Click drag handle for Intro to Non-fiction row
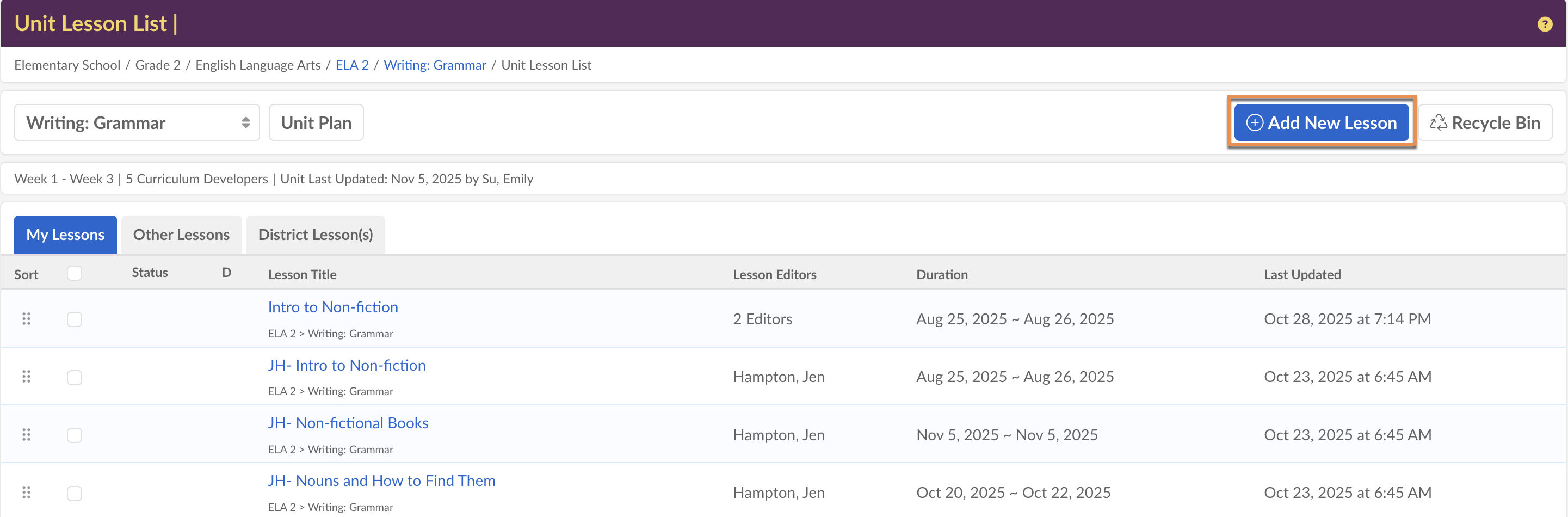Screen dimensions: 1568x517 [x=26, y=318]
